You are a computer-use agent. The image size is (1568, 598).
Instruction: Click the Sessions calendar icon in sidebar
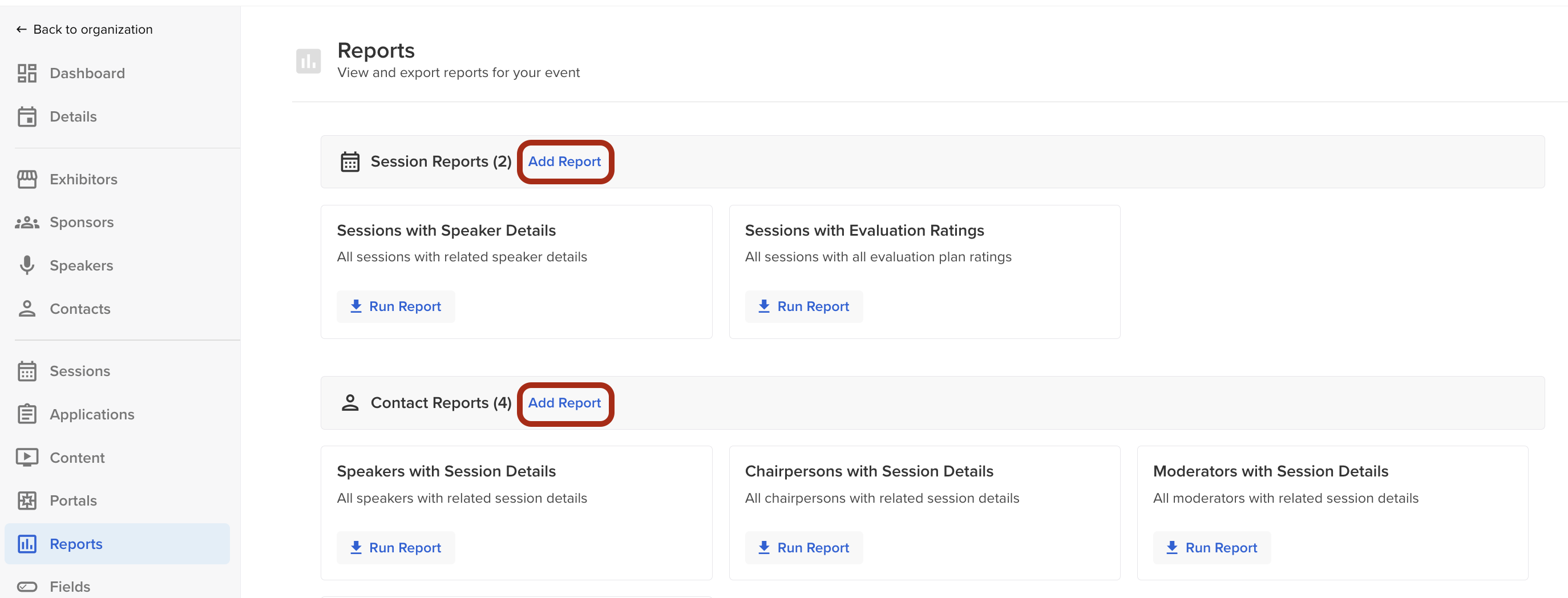(27, 371)
